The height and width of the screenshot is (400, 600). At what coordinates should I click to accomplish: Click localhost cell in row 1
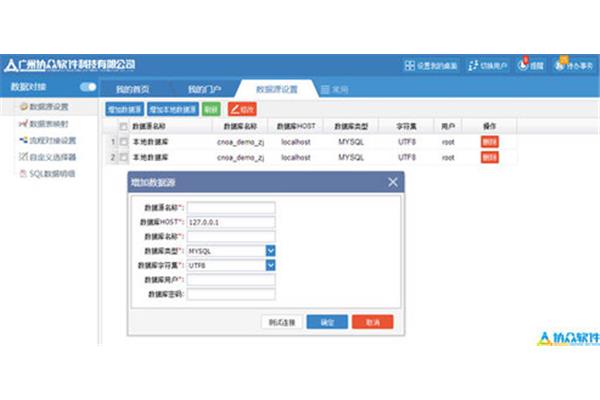tap(296, 142)
